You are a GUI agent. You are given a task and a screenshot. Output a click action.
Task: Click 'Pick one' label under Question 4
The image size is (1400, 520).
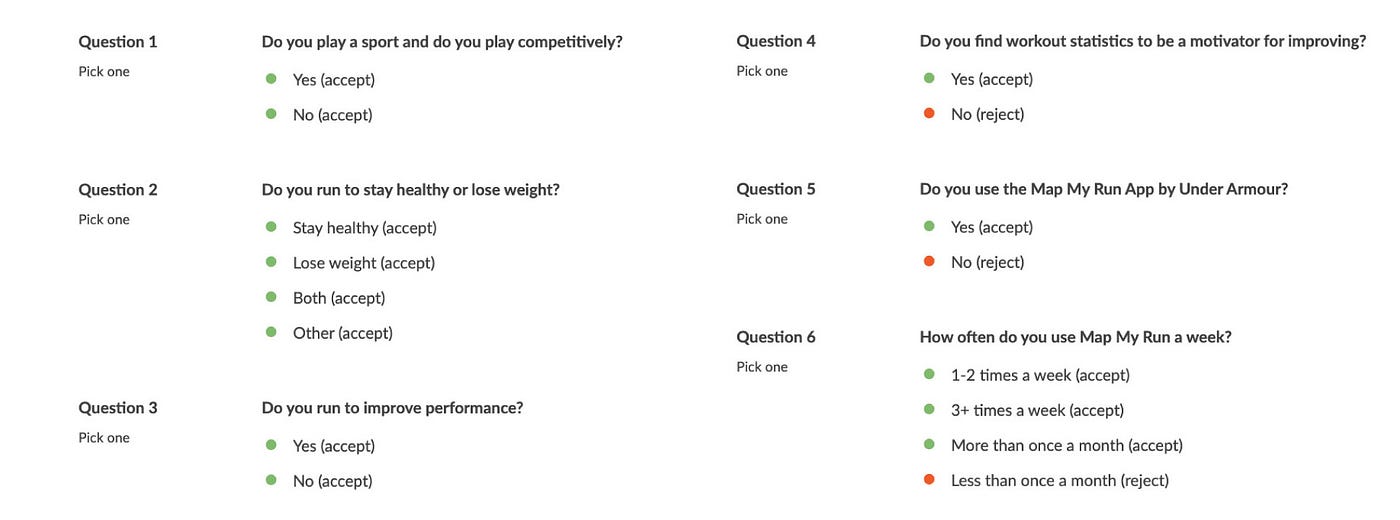point(762,71)
